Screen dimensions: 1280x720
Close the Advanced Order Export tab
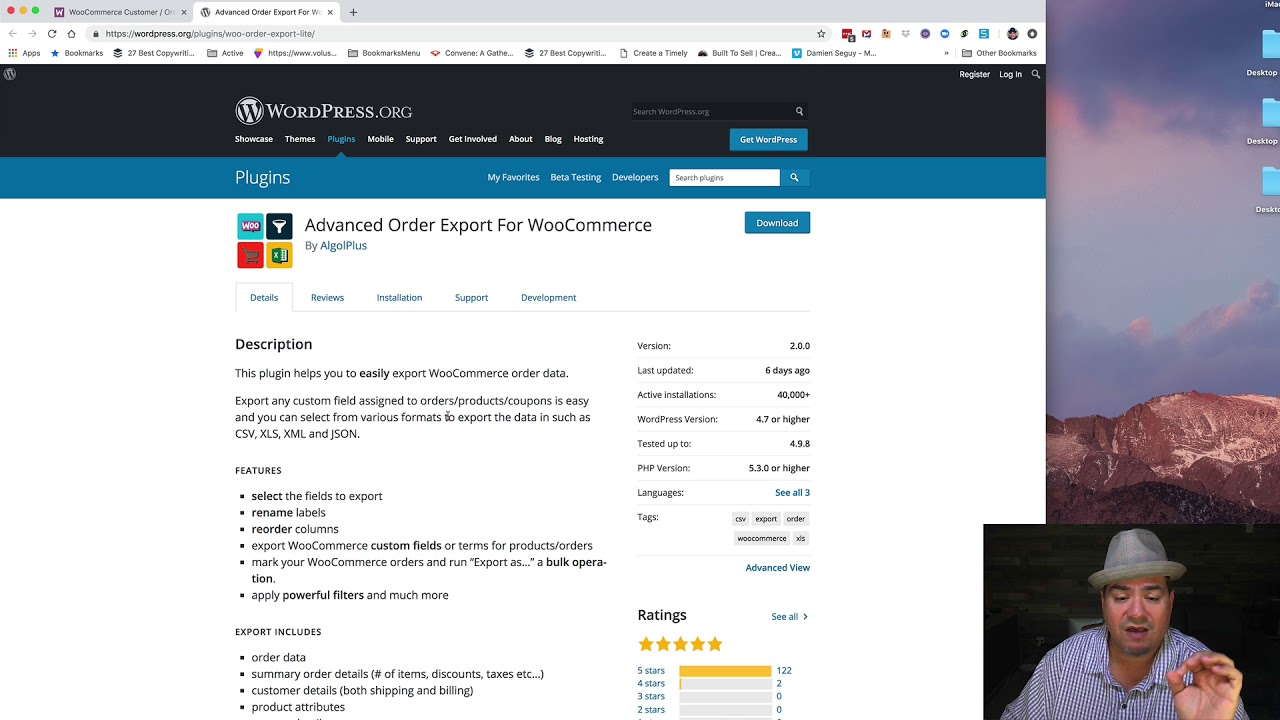pos(330,12)
